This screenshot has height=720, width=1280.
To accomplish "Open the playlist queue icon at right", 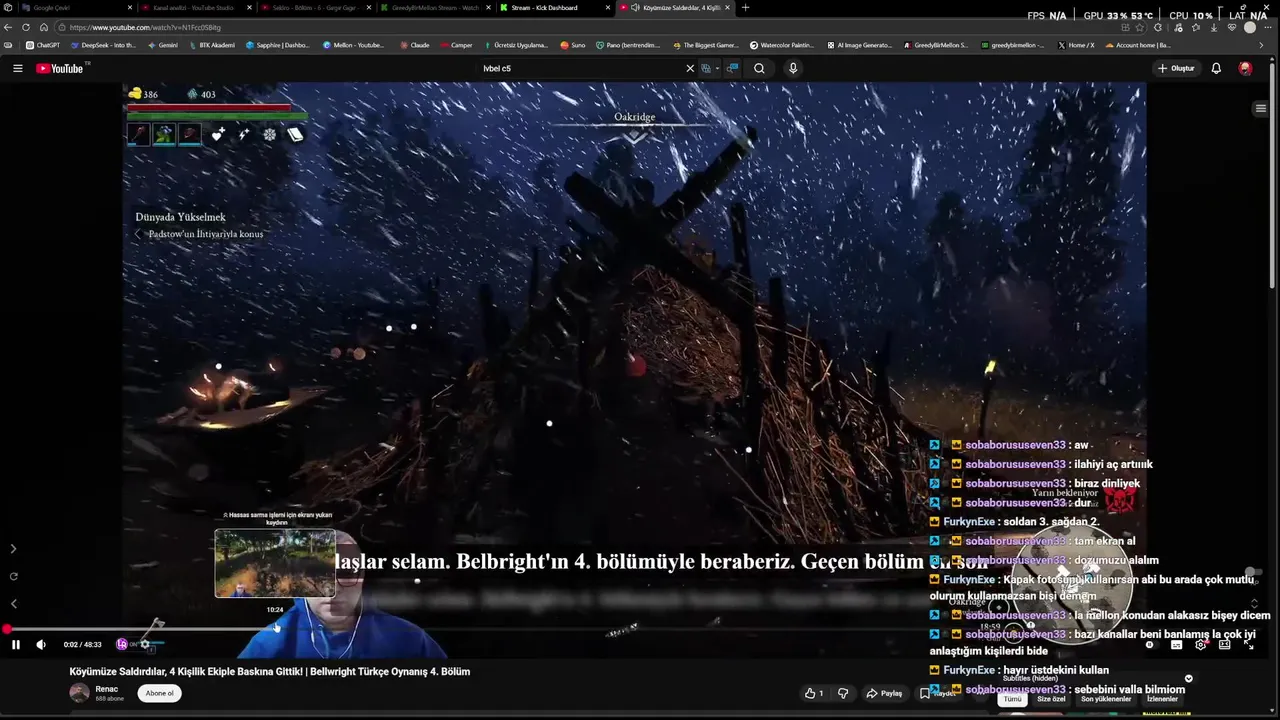I will pyautogui.click(x=1261, y=108).
